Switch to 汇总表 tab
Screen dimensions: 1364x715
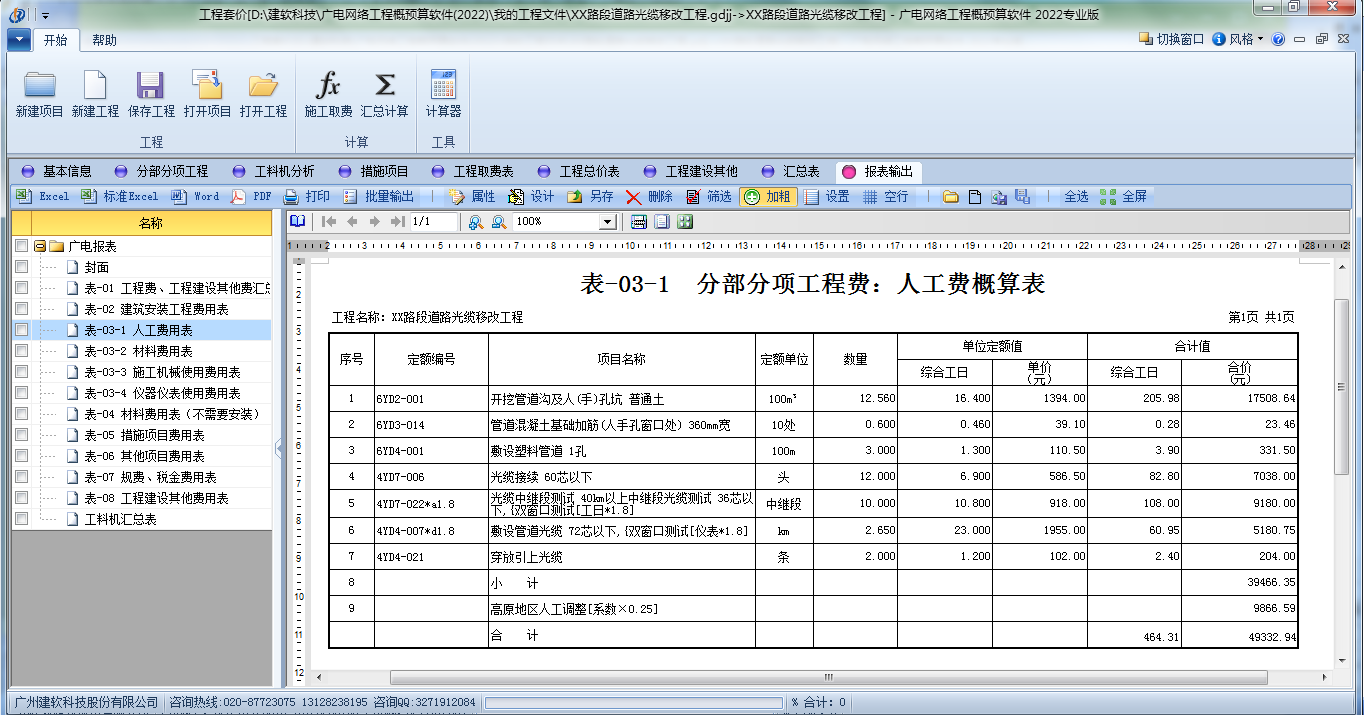click(791, 172)
